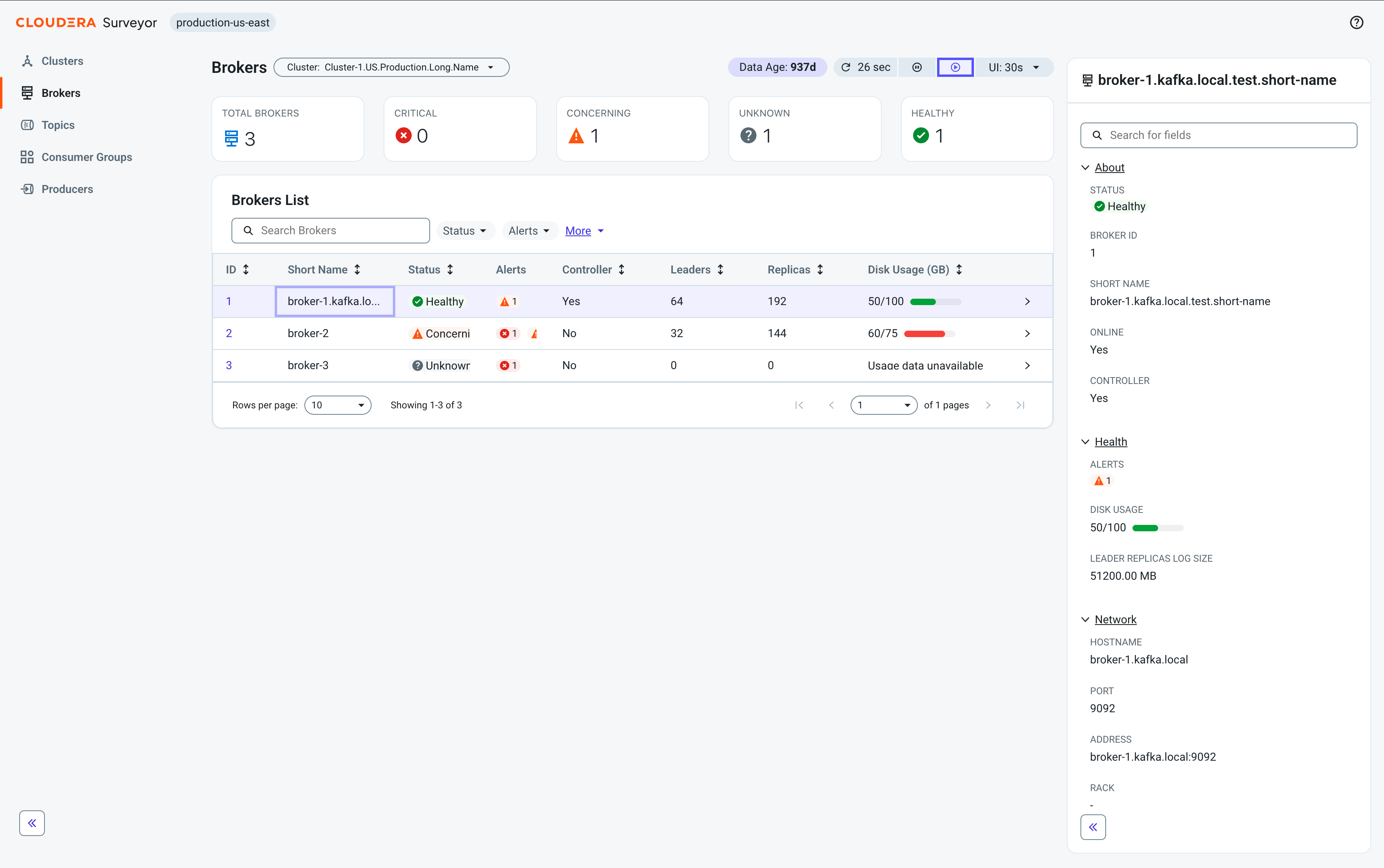Click the critical alert badge on broker-3
The height and width of the screenshot is (868, 1384).
(x=508, y=366)
